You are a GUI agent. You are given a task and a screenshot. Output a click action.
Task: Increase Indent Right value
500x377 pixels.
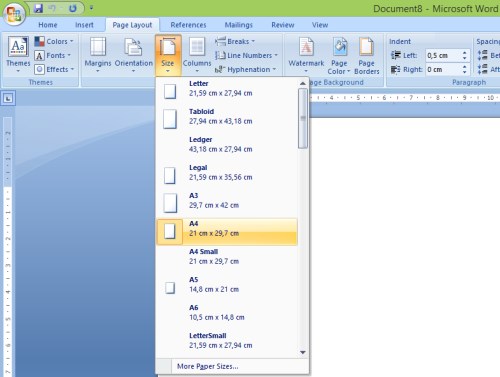click(x=465, y=66)
